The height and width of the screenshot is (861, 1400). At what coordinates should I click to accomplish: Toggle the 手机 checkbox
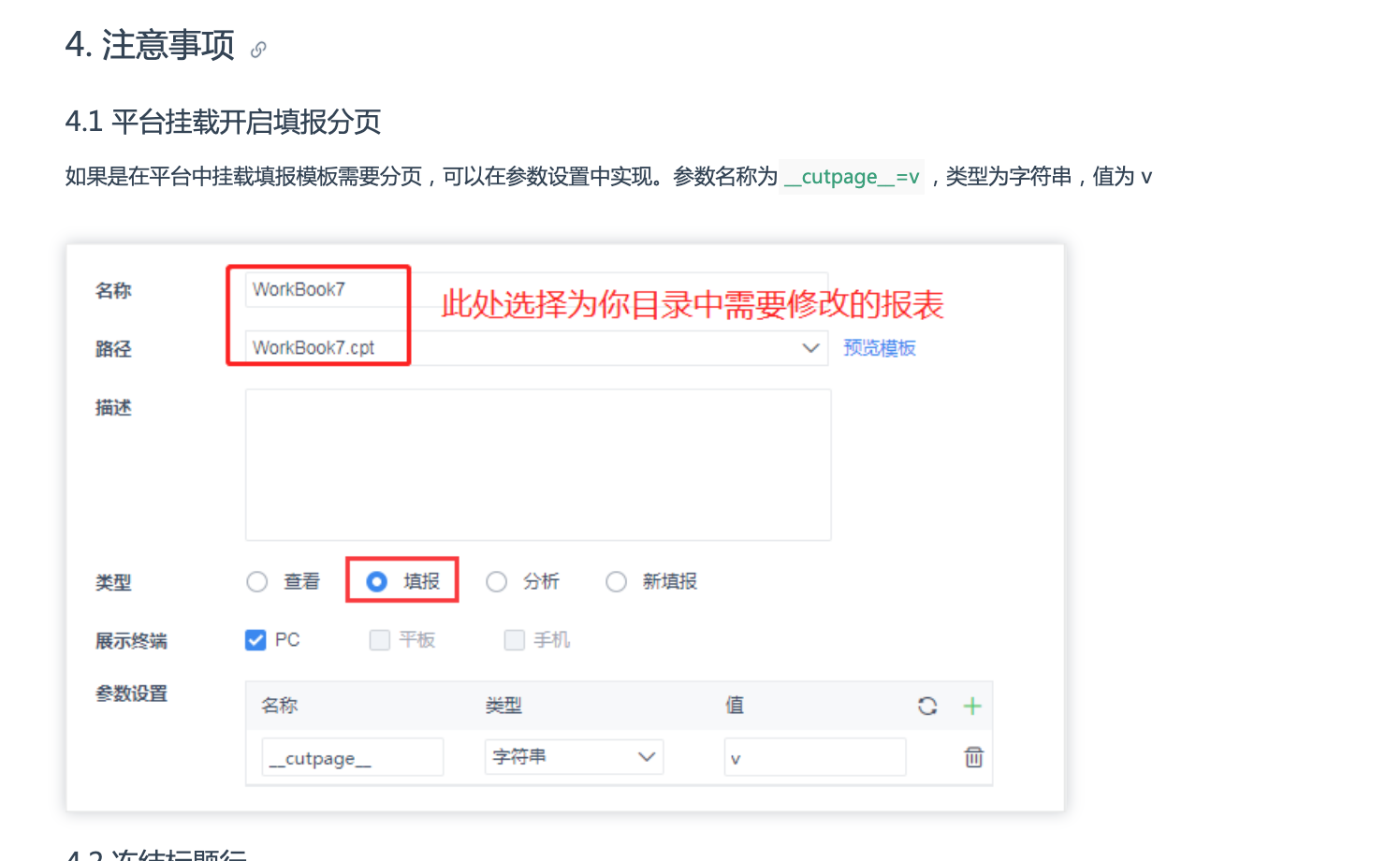tap(514, 640)
